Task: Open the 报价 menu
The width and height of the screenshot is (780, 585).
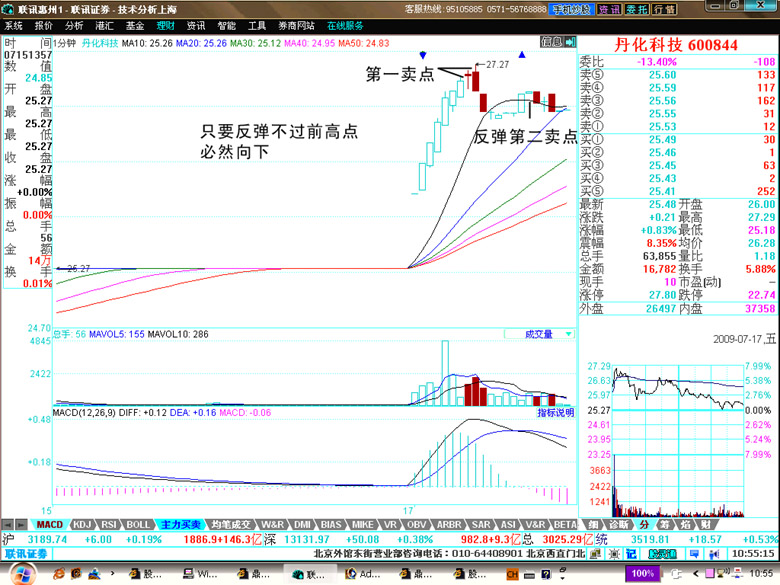Action: coord(44,26)
